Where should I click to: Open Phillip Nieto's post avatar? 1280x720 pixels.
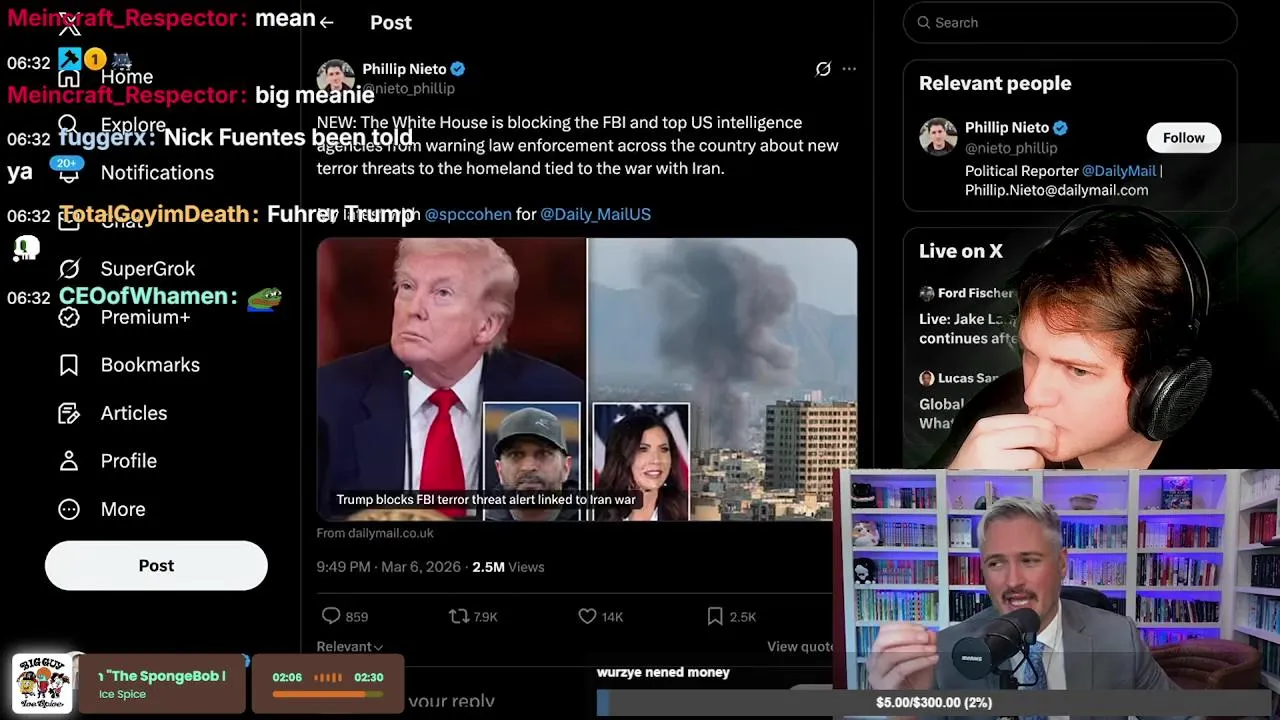coord(336,78)
